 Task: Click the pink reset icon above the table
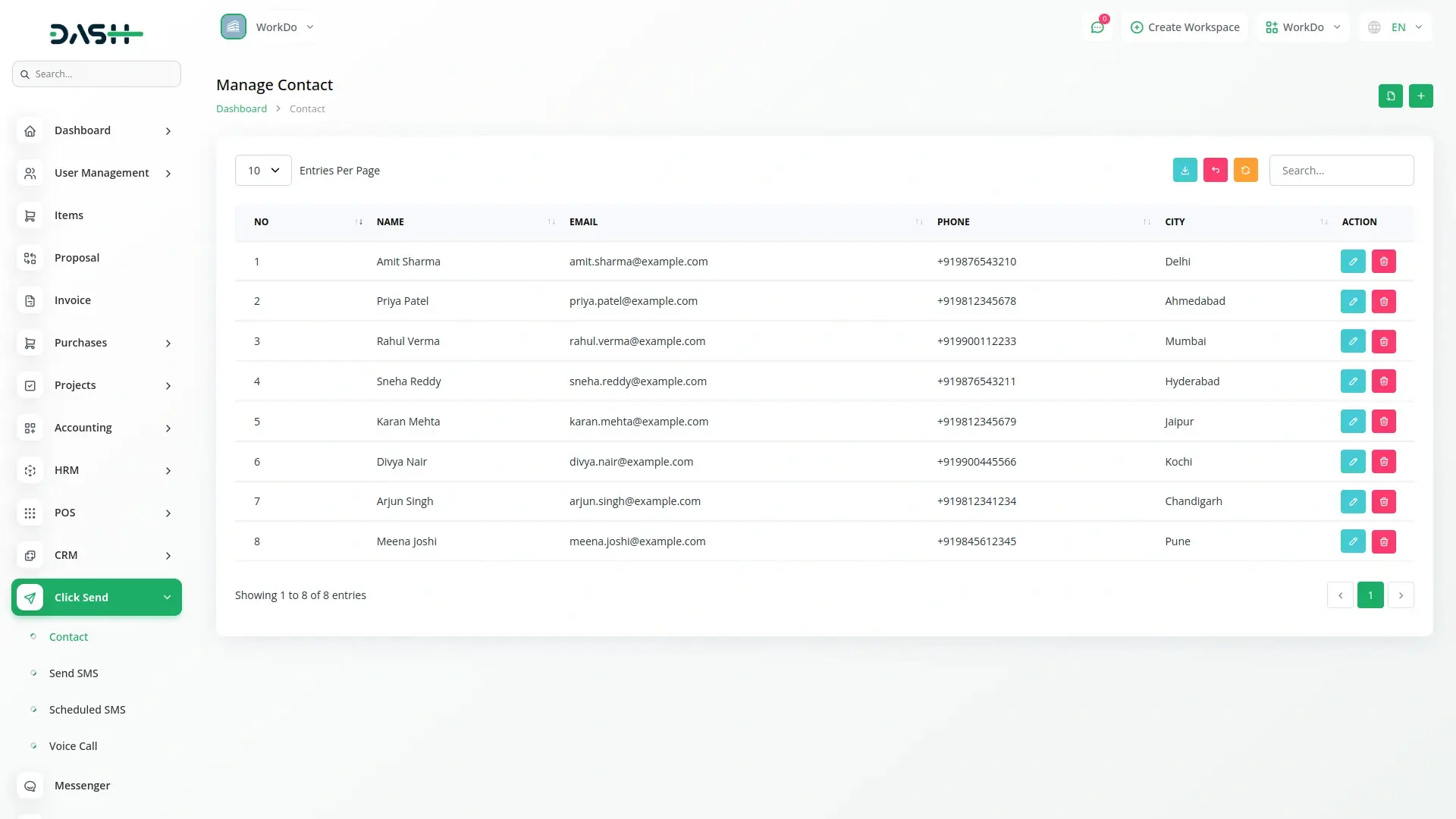(x=1215, y=171)
